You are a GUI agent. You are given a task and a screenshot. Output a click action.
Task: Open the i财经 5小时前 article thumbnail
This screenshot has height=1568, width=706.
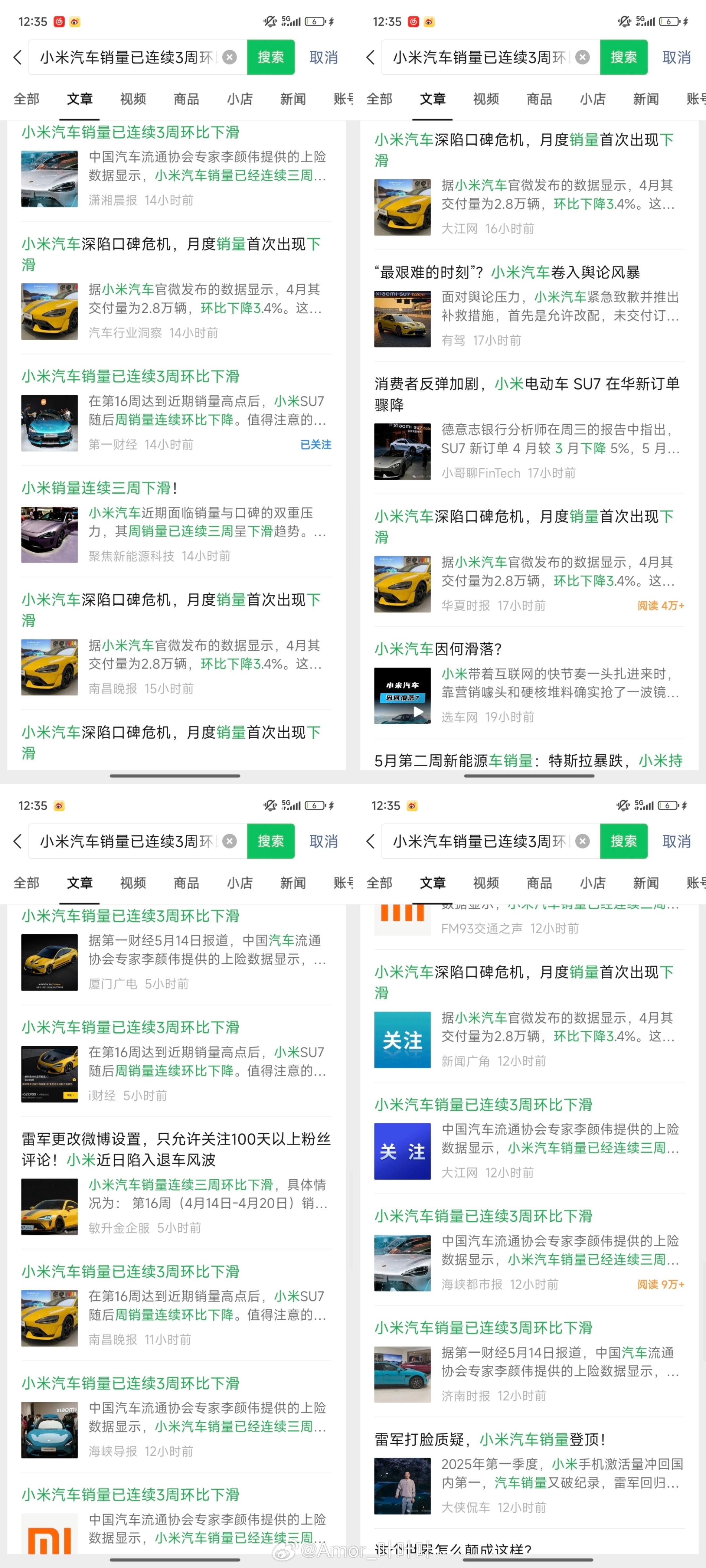(49, 1074)
